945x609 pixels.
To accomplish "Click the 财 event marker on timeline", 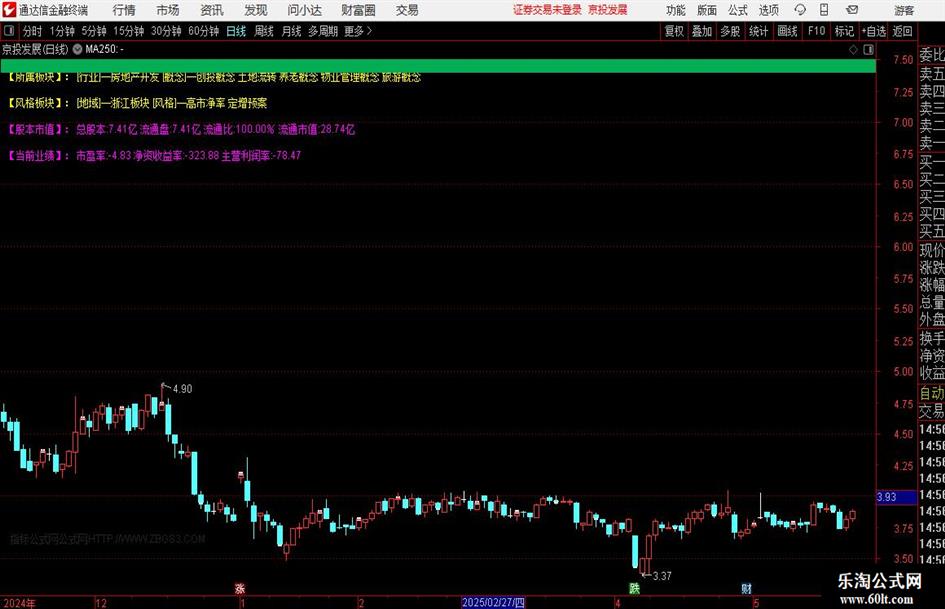I will coord(746,588).
